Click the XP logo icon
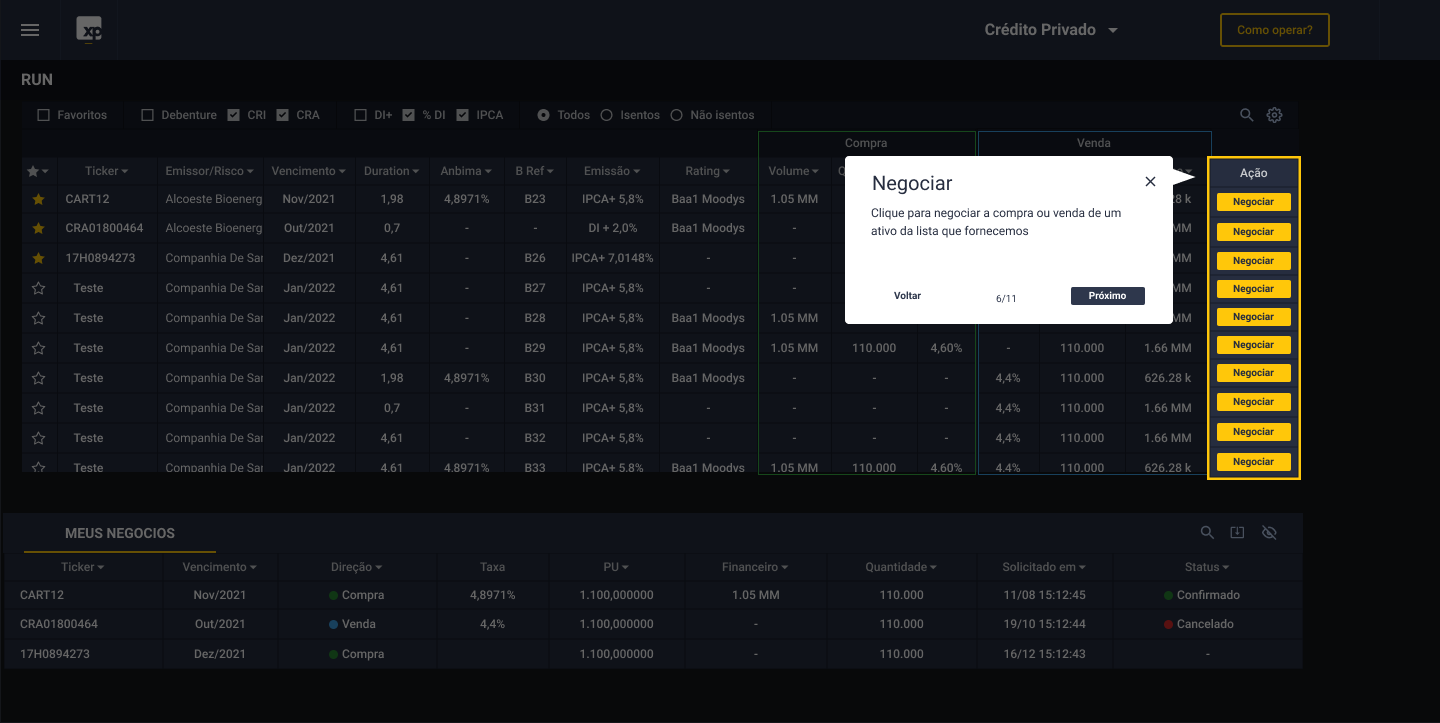Viewport: 1440px width, 723px height. click(x=90, y=30)
